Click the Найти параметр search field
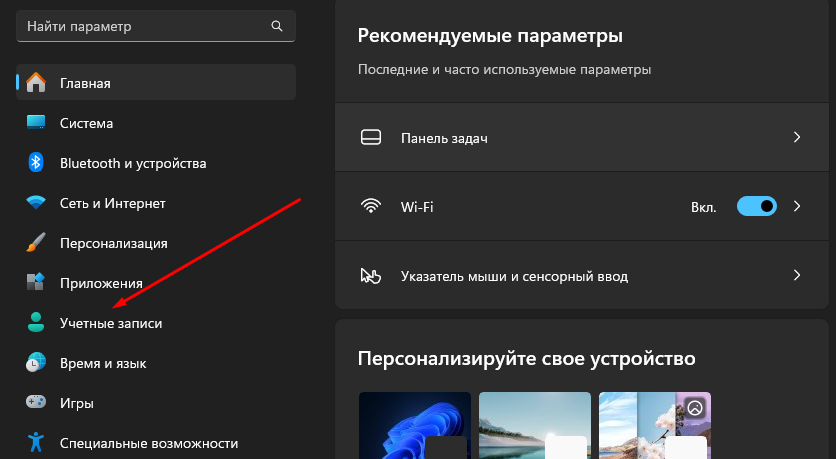This screenshot has width=836, height=459. click(x=156, y=26)
